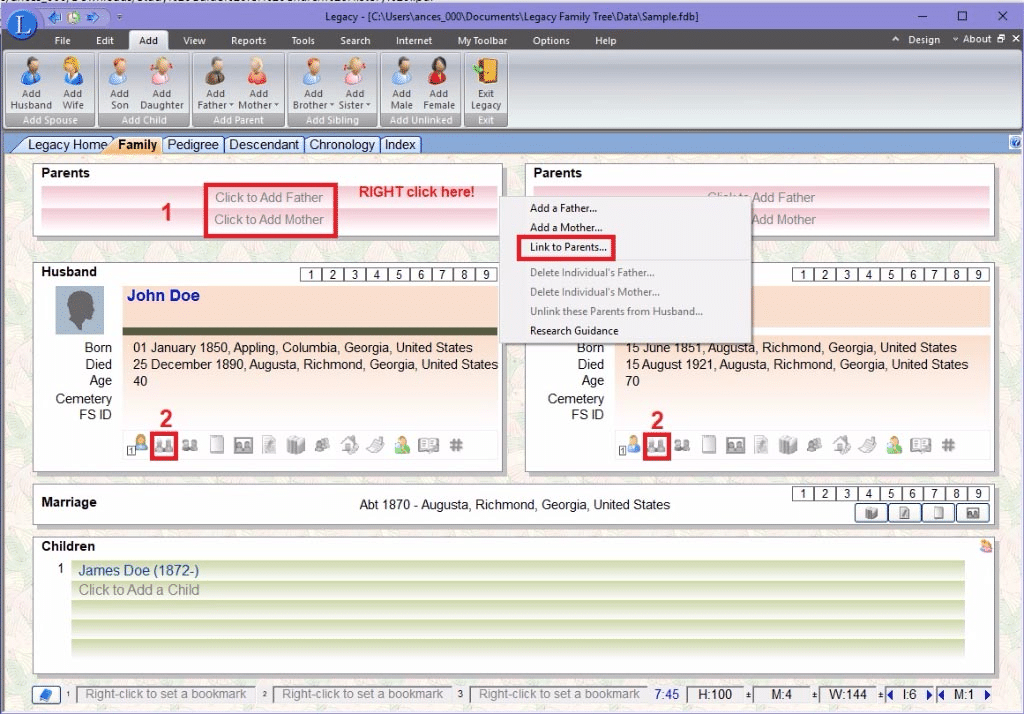The width and height of the screenshot is (1024, 714).
Task: Toggle tag 9 for the wife
Action: point(978,274)
